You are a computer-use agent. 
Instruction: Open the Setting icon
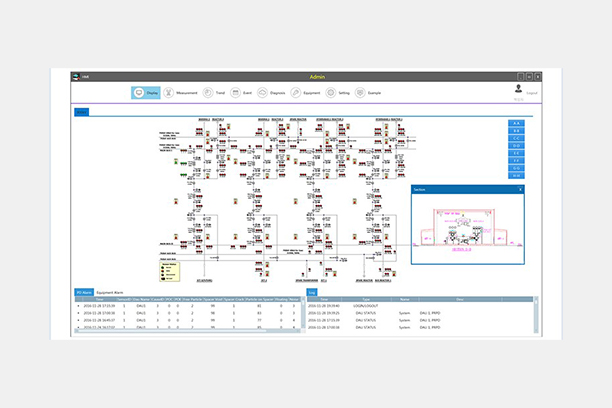[x=330, y=93]
